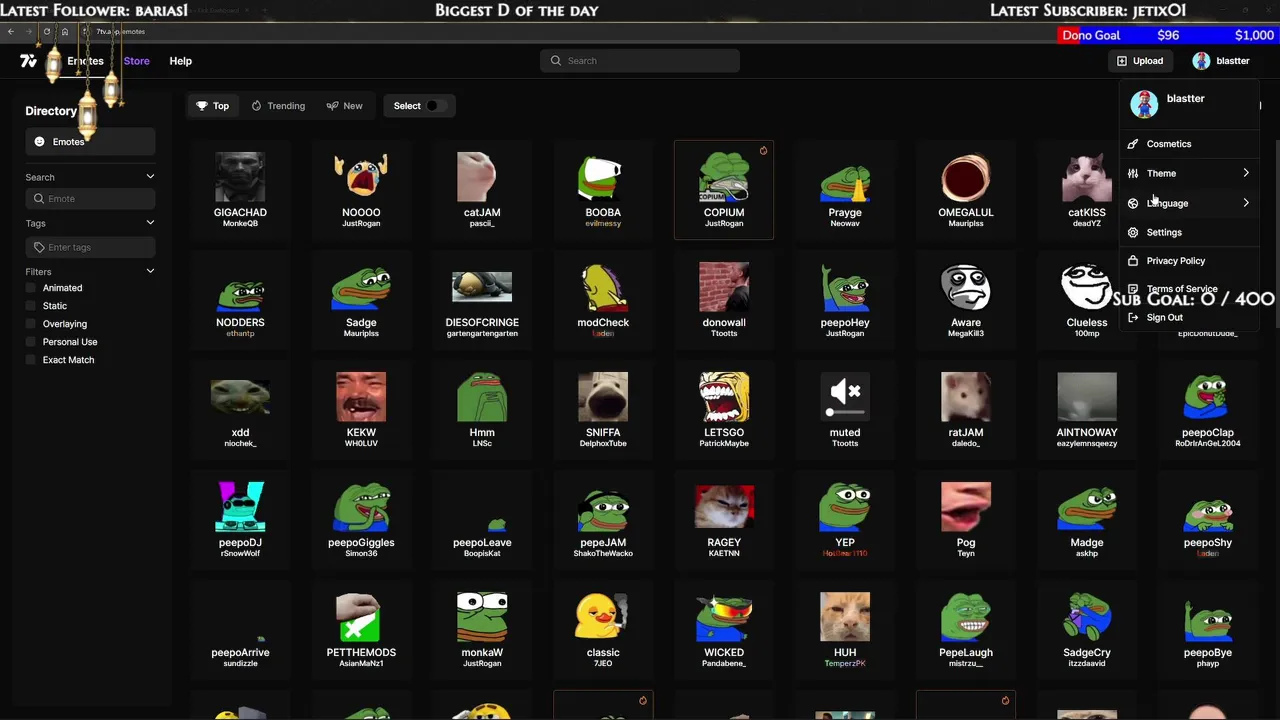Switch to the Trending tab
Screen dimensions: 1280x720
tap(278, 106)
